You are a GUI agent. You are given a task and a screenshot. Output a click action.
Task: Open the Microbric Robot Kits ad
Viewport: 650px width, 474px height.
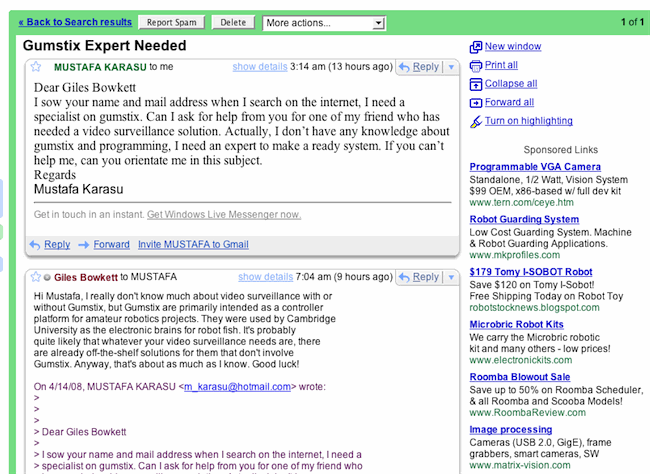tap(517, 325)
